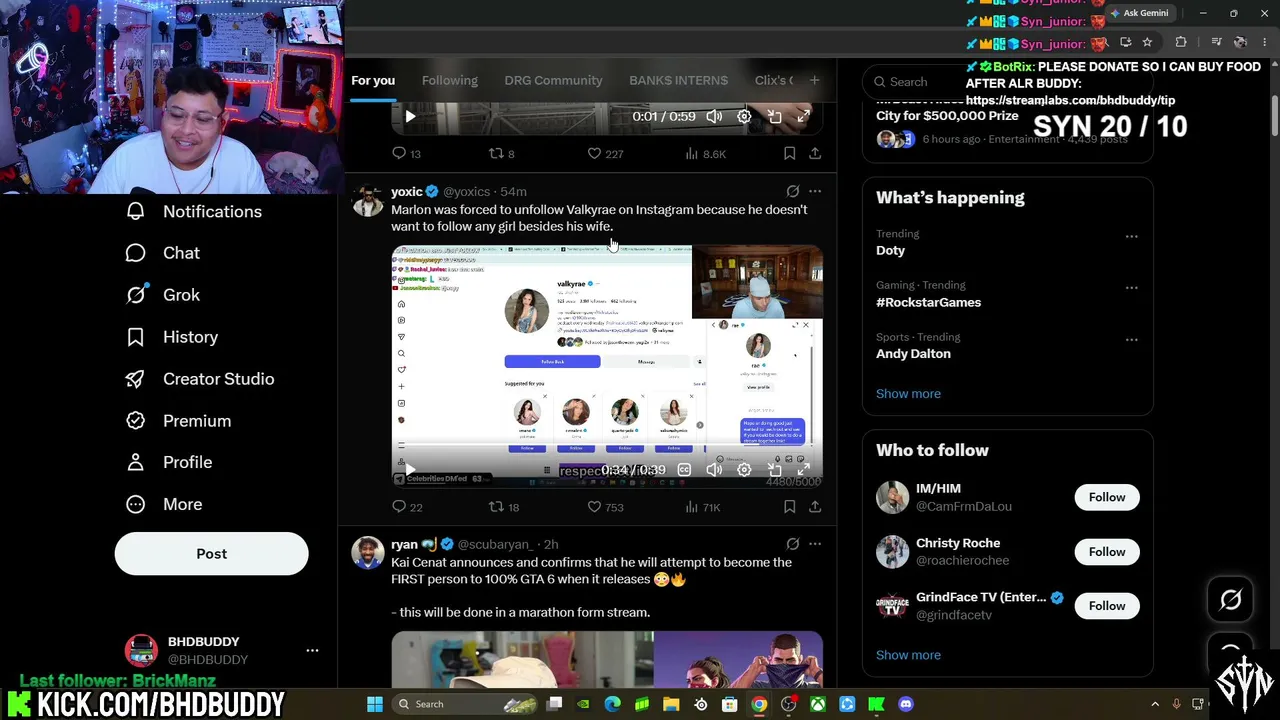1280x720 pixels.
Task: Open yoxic's profile from the post header
Action: click(x=407, y=191)
